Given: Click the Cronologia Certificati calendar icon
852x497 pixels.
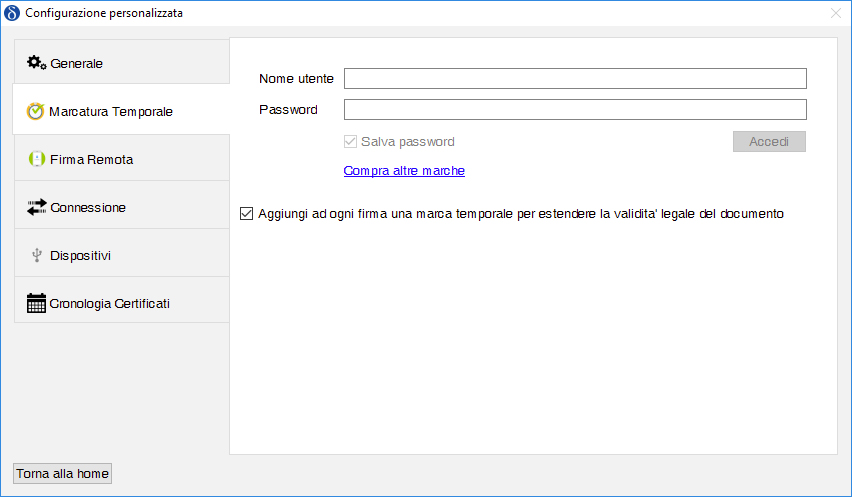Looking at the screenshot, I should (37, 303).
